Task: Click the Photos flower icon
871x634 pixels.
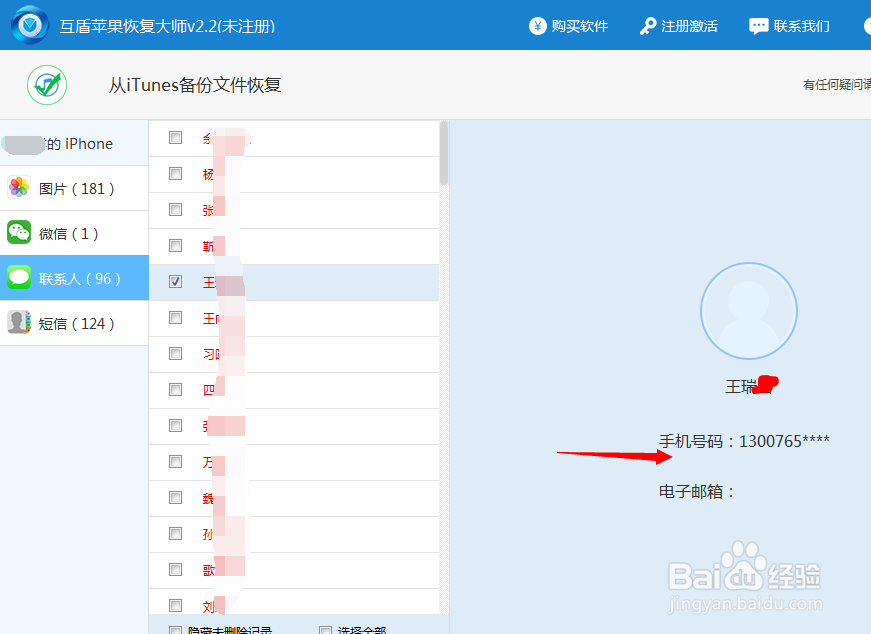Action: click(x=19, y=188)
